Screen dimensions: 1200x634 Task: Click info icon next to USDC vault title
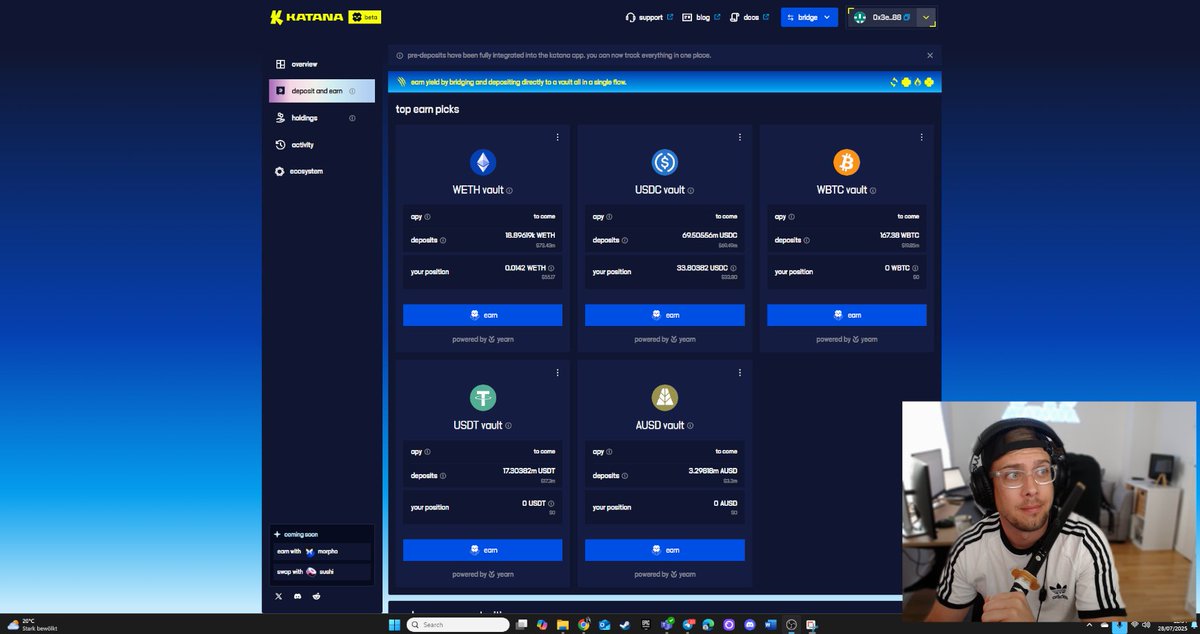(x=690, y=190)
